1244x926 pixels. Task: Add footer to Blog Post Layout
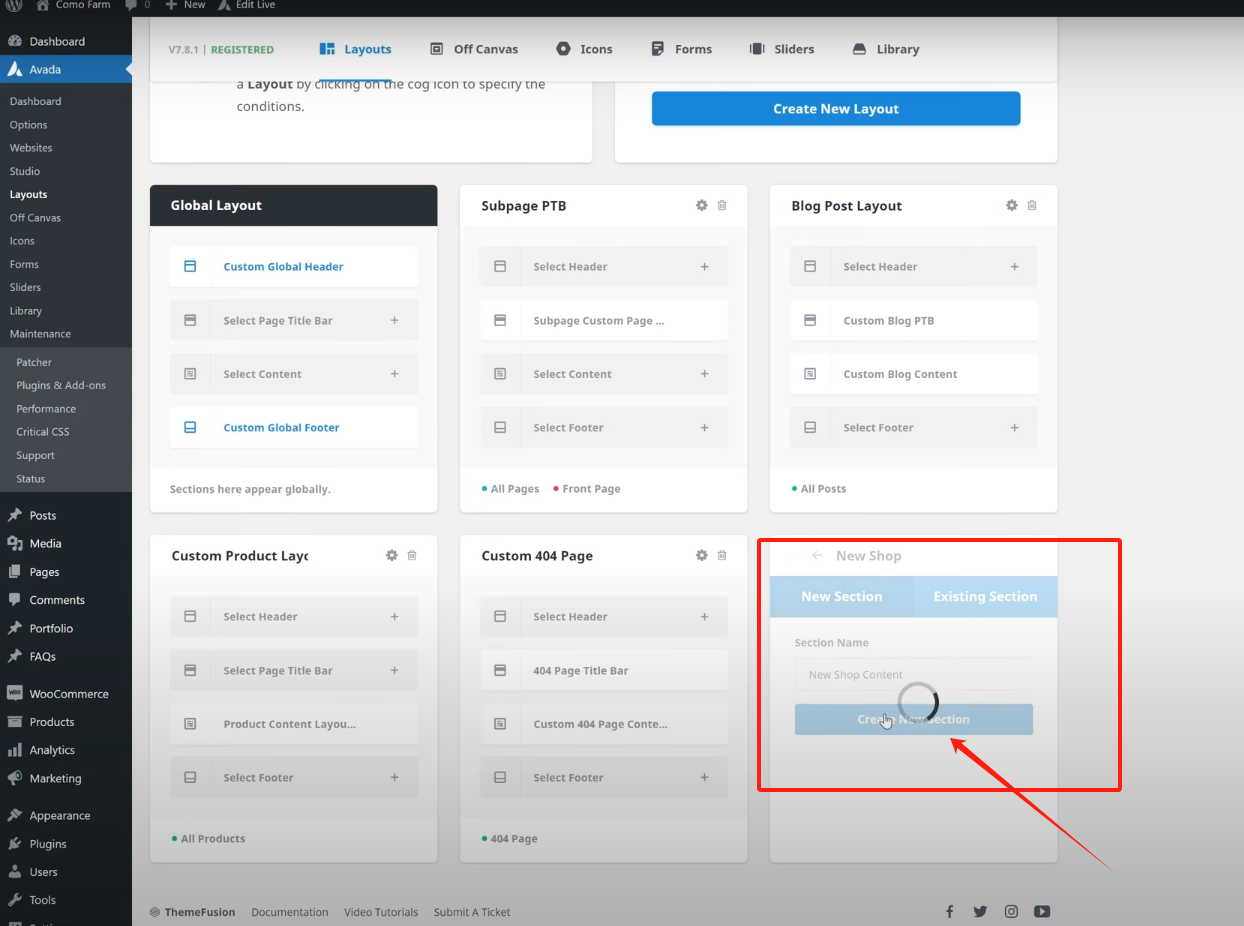(1014, 428)
